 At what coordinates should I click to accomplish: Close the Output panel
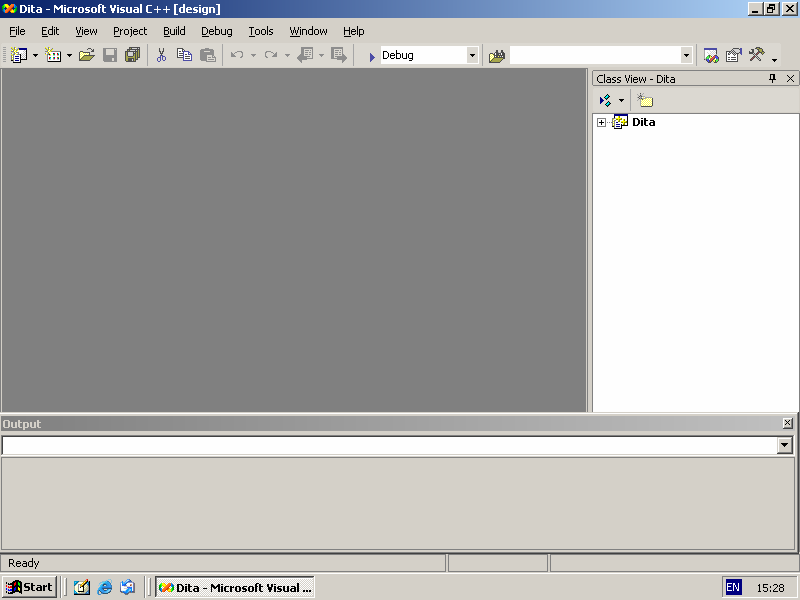pos(788,423)
